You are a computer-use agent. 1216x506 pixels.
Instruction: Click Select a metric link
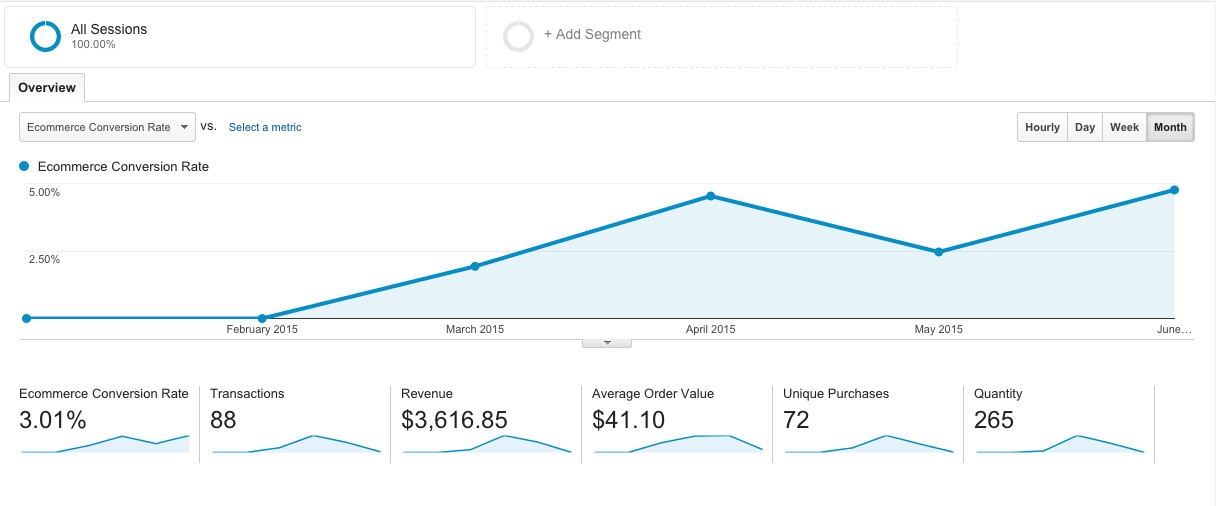point(265,127)
